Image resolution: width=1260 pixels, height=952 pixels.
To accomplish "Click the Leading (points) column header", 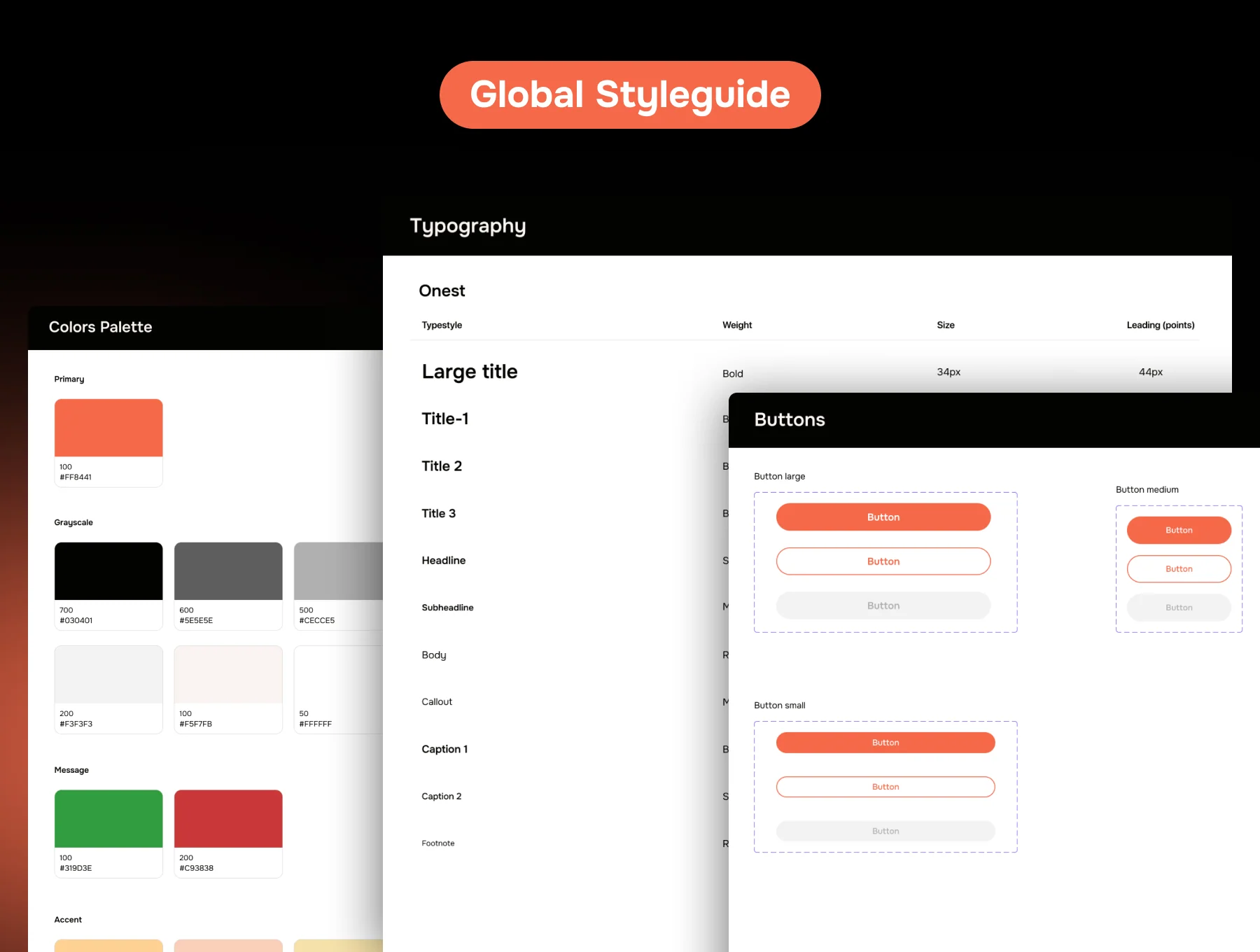I will pyautogui.click(x=1161, y=325).
